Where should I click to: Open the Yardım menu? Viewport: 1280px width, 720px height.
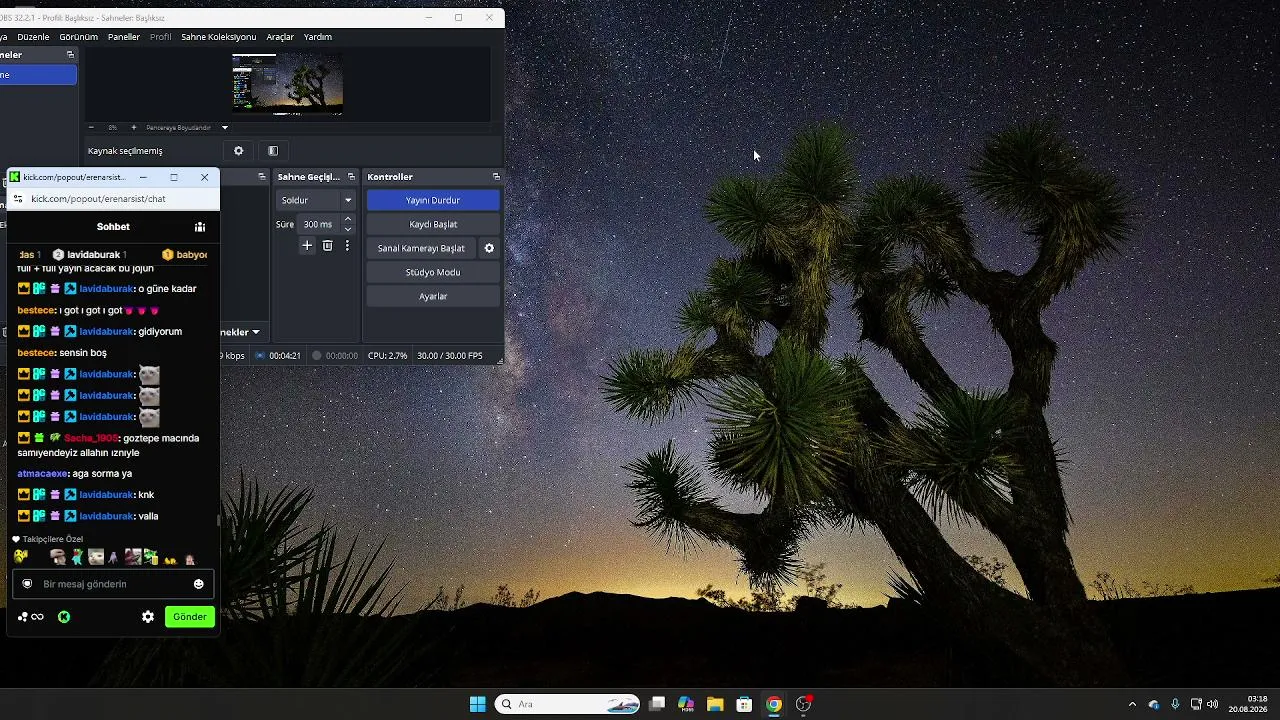(x=318, y=37)
